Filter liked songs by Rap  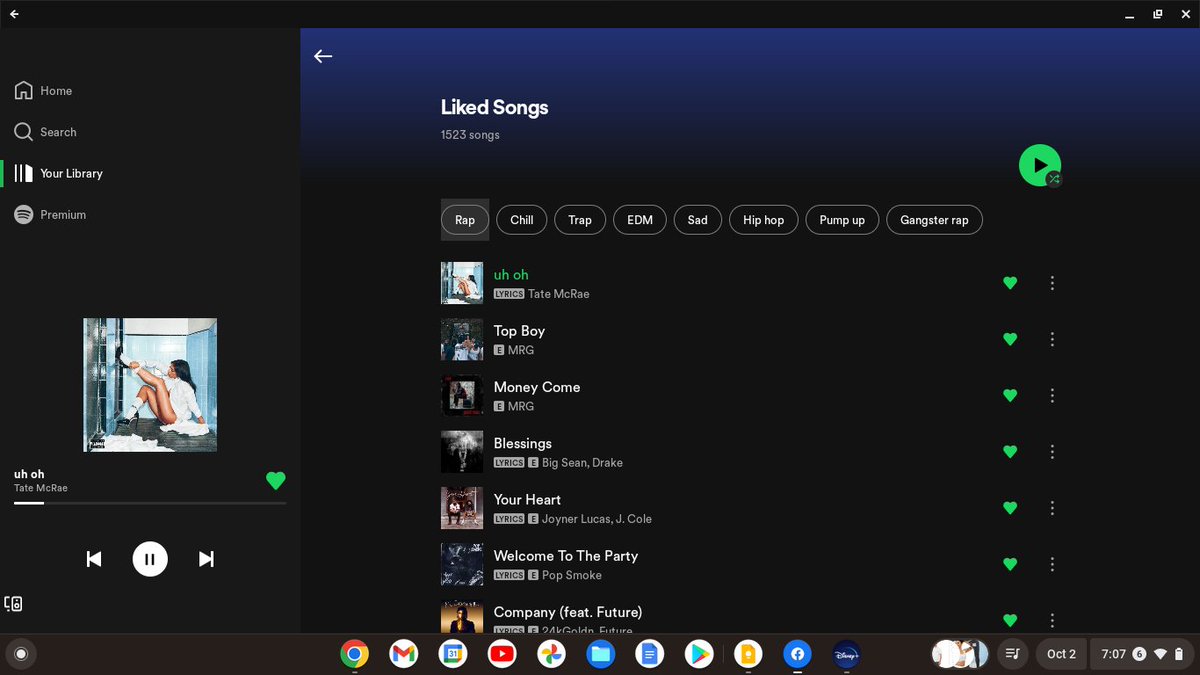(x=465, y=220)
